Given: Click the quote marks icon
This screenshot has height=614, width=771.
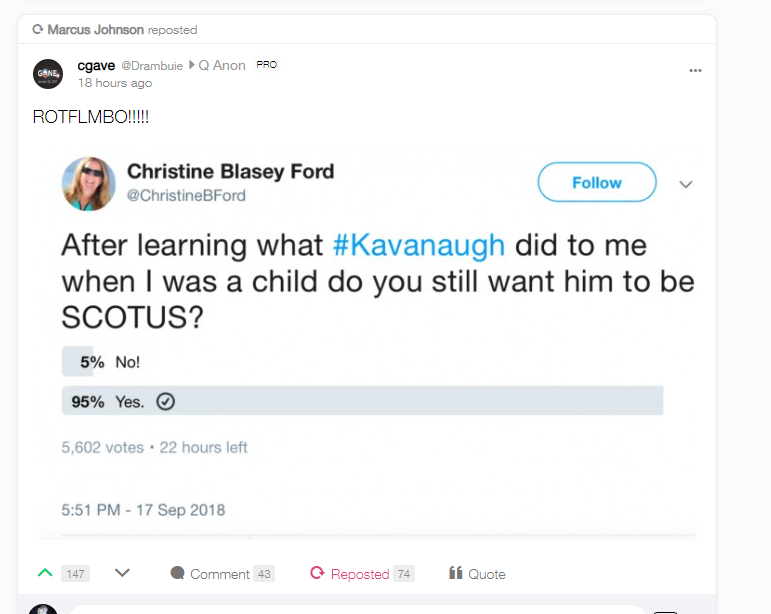Looking at the screenshot, I should (x=455, y=573).
